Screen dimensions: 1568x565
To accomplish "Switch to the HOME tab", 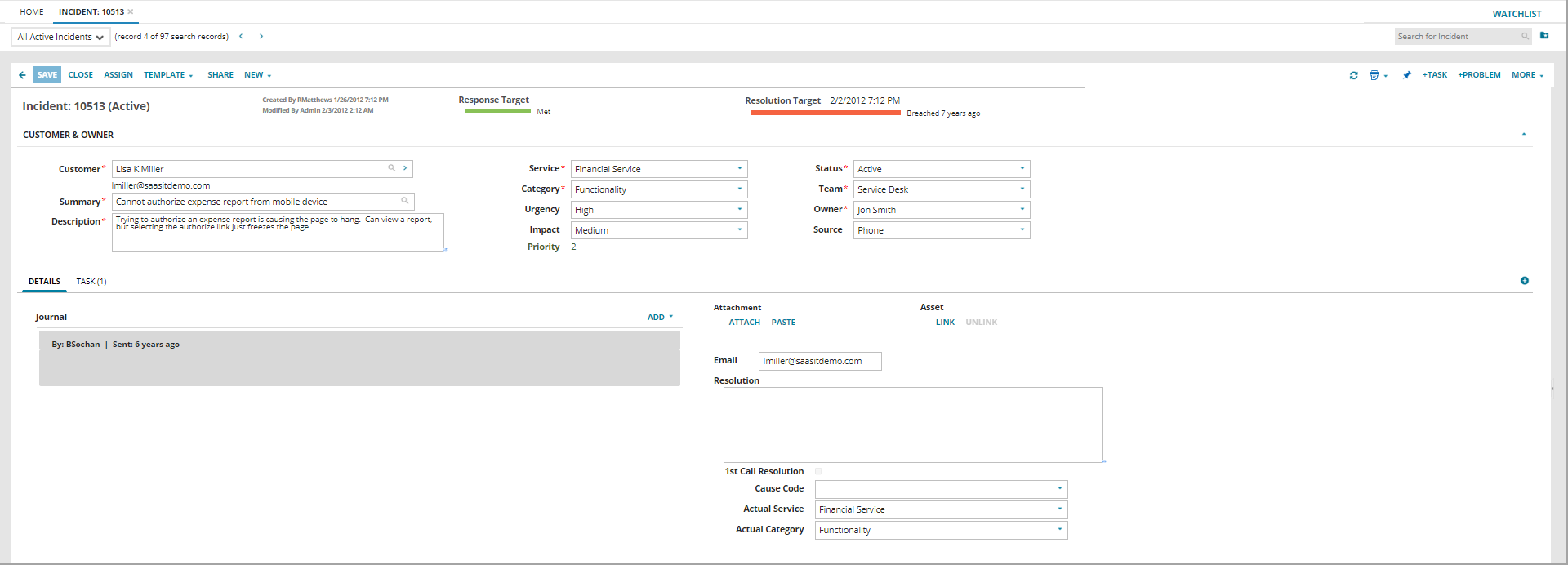I will point(32,11).
